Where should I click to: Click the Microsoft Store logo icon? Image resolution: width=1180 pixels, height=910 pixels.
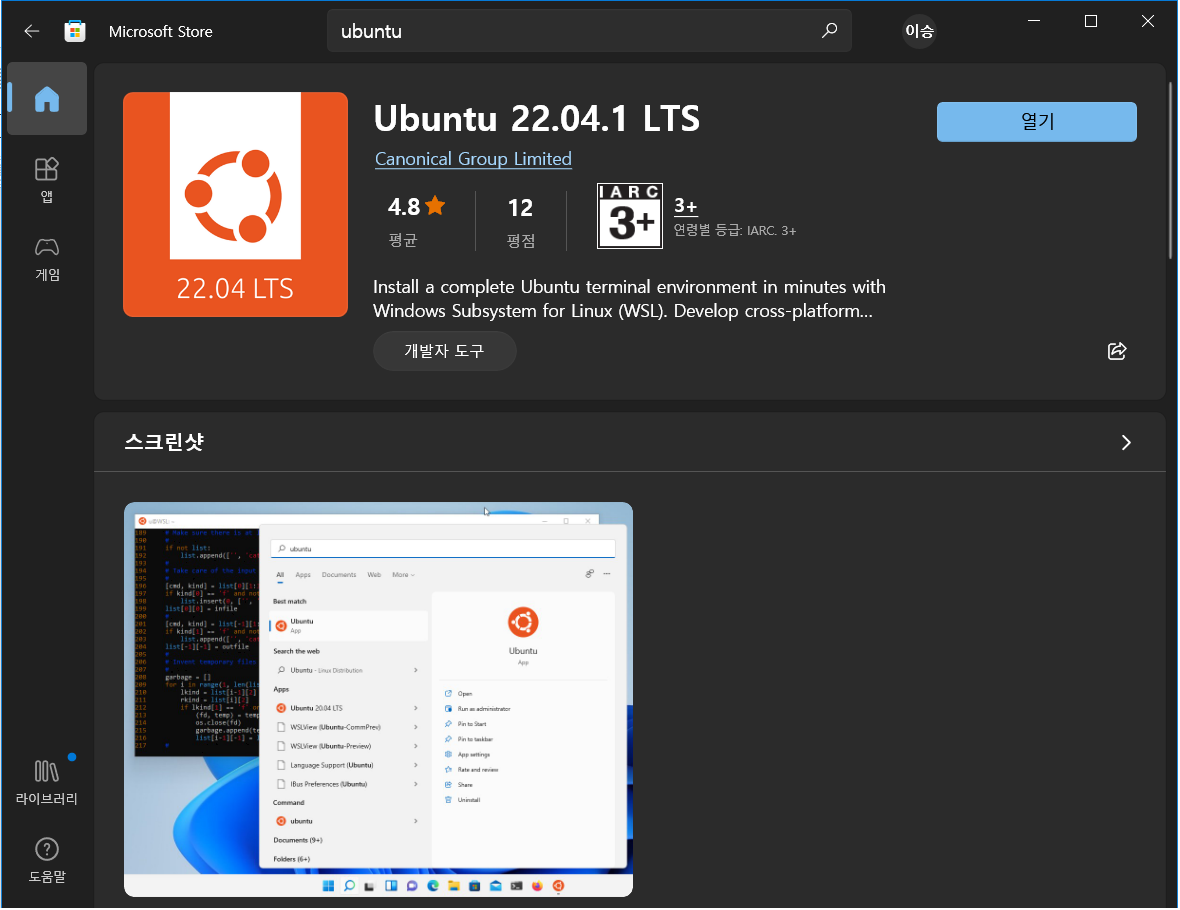tap(75, 31)
